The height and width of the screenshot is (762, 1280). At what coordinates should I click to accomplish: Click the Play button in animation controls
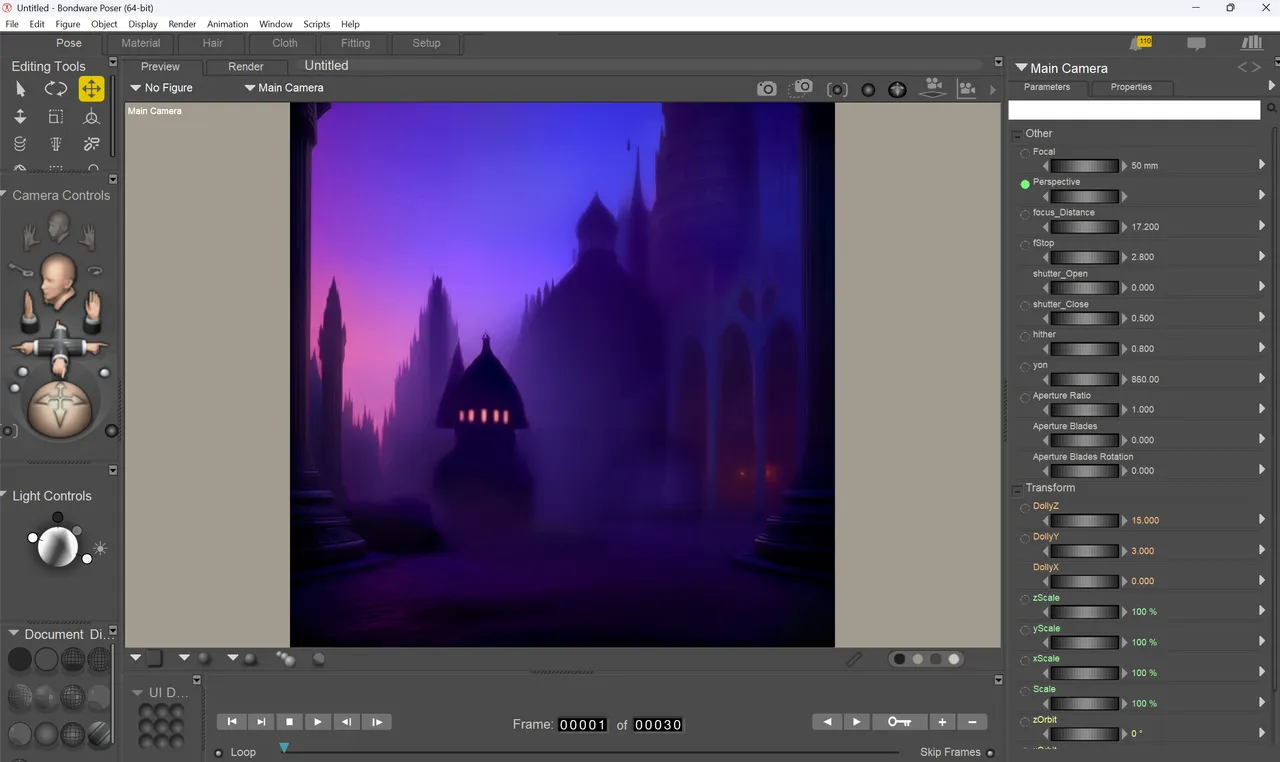pos(318,722)
